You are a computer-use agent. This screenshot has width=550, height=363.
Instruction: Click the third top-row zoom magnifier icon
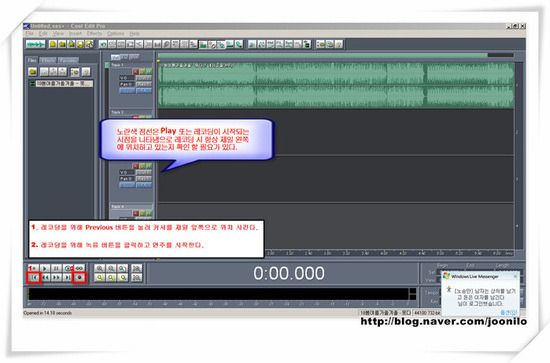(122, 268)
